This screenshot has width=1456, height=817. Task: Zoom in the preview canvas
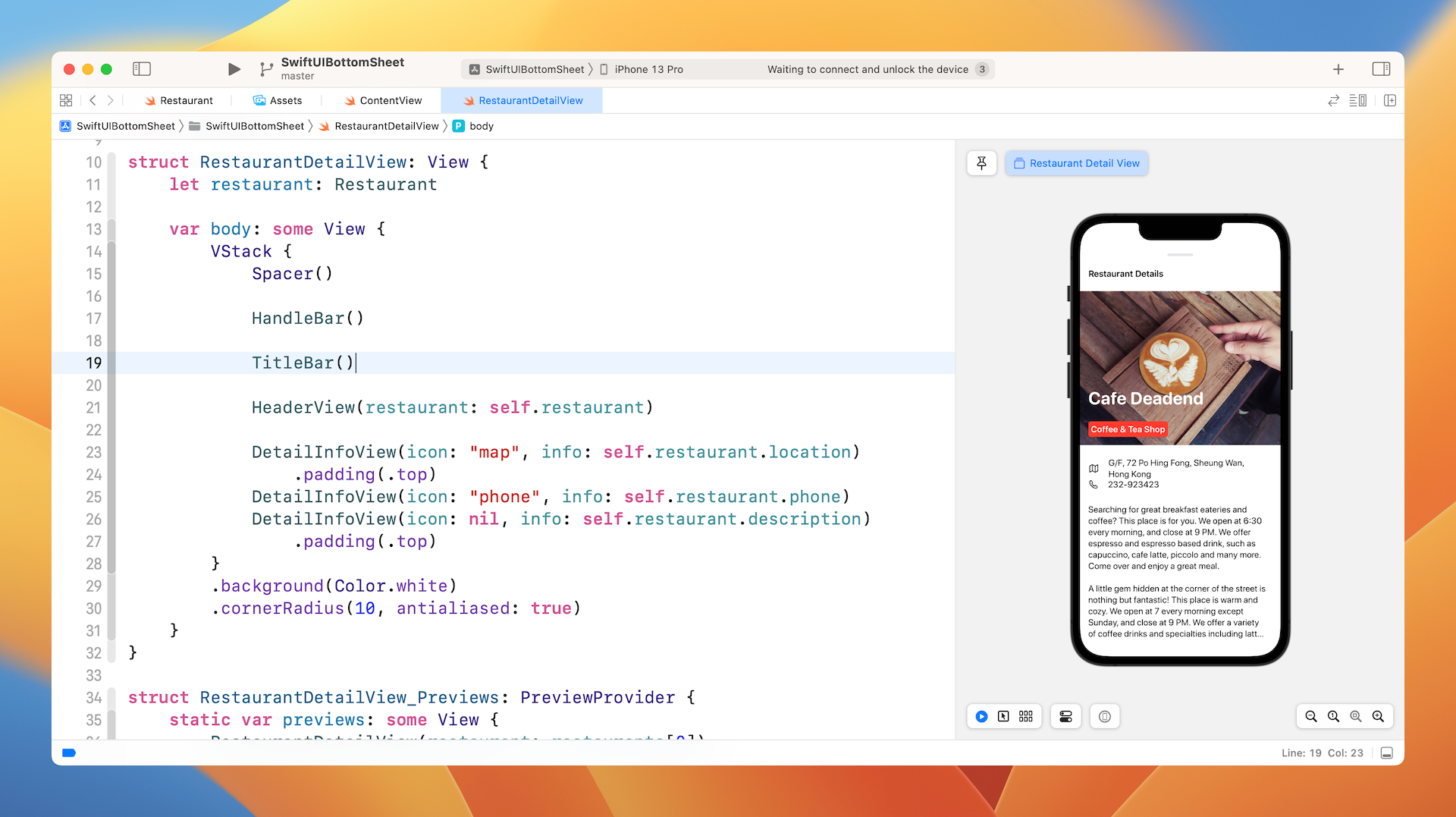pos(1378,716)
